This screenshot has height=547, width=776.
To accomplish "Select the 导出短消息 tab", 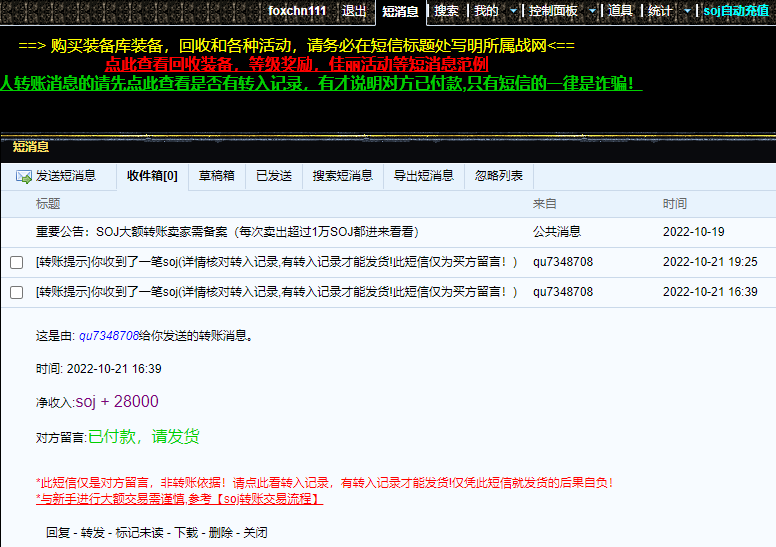I will (423, 176).
